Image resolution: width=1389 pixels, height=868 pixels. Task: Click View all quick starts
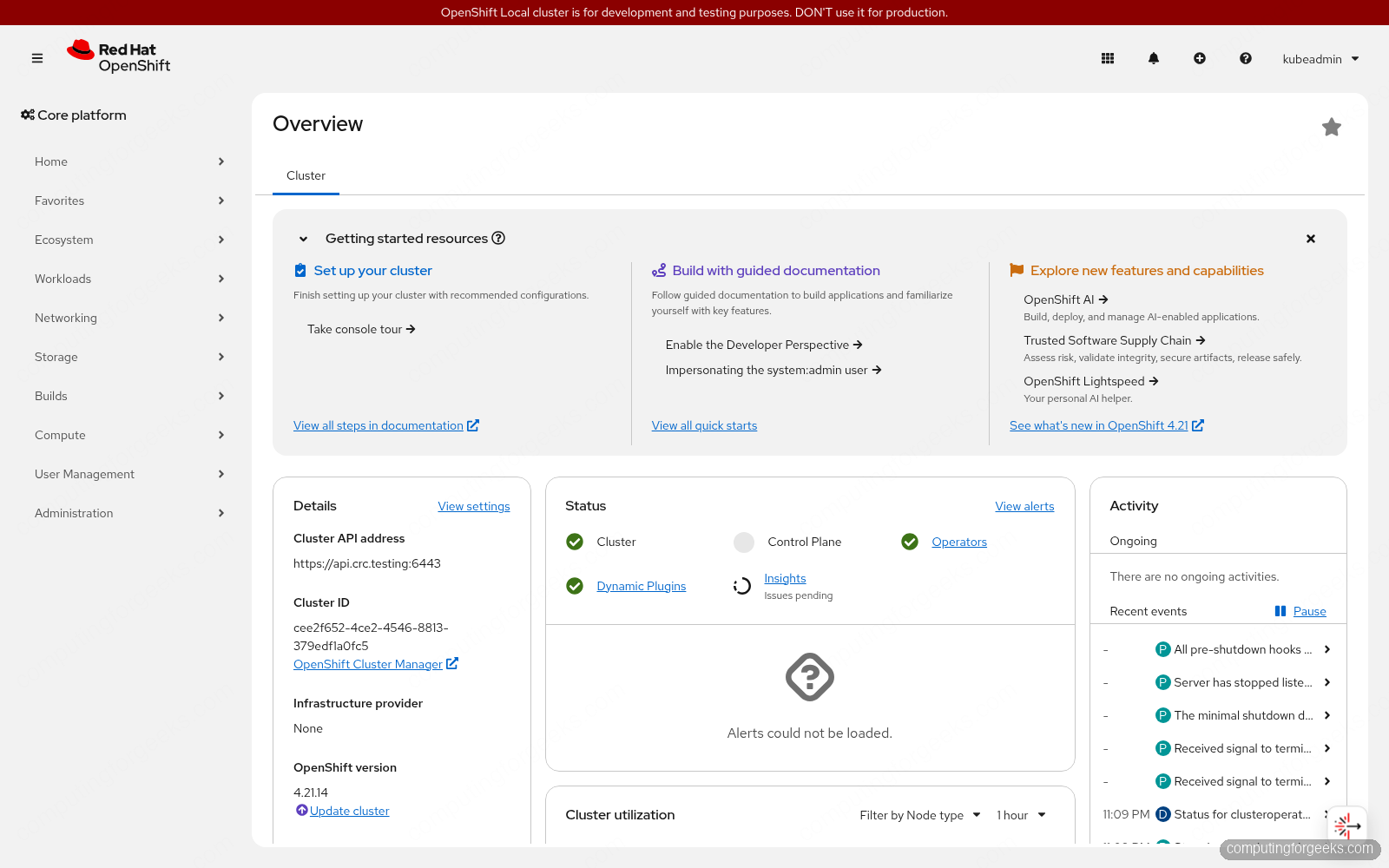(x=704, y=425)
